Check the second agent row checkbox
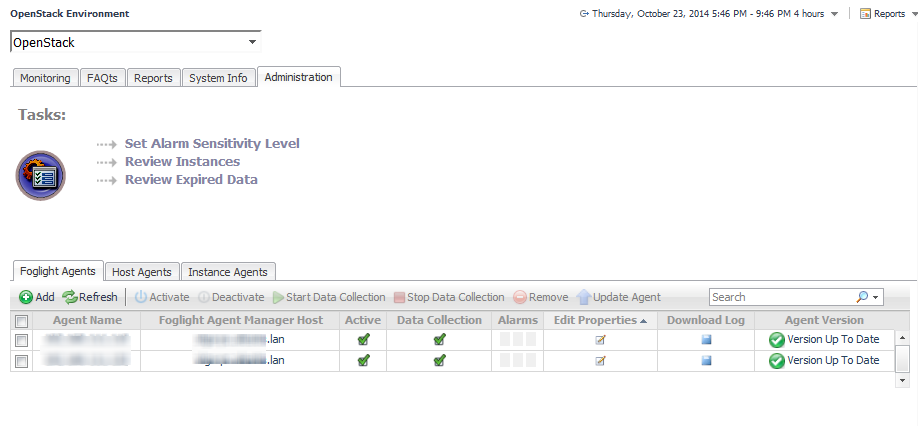Screen dimensions: 918x426 coord(21,362)
